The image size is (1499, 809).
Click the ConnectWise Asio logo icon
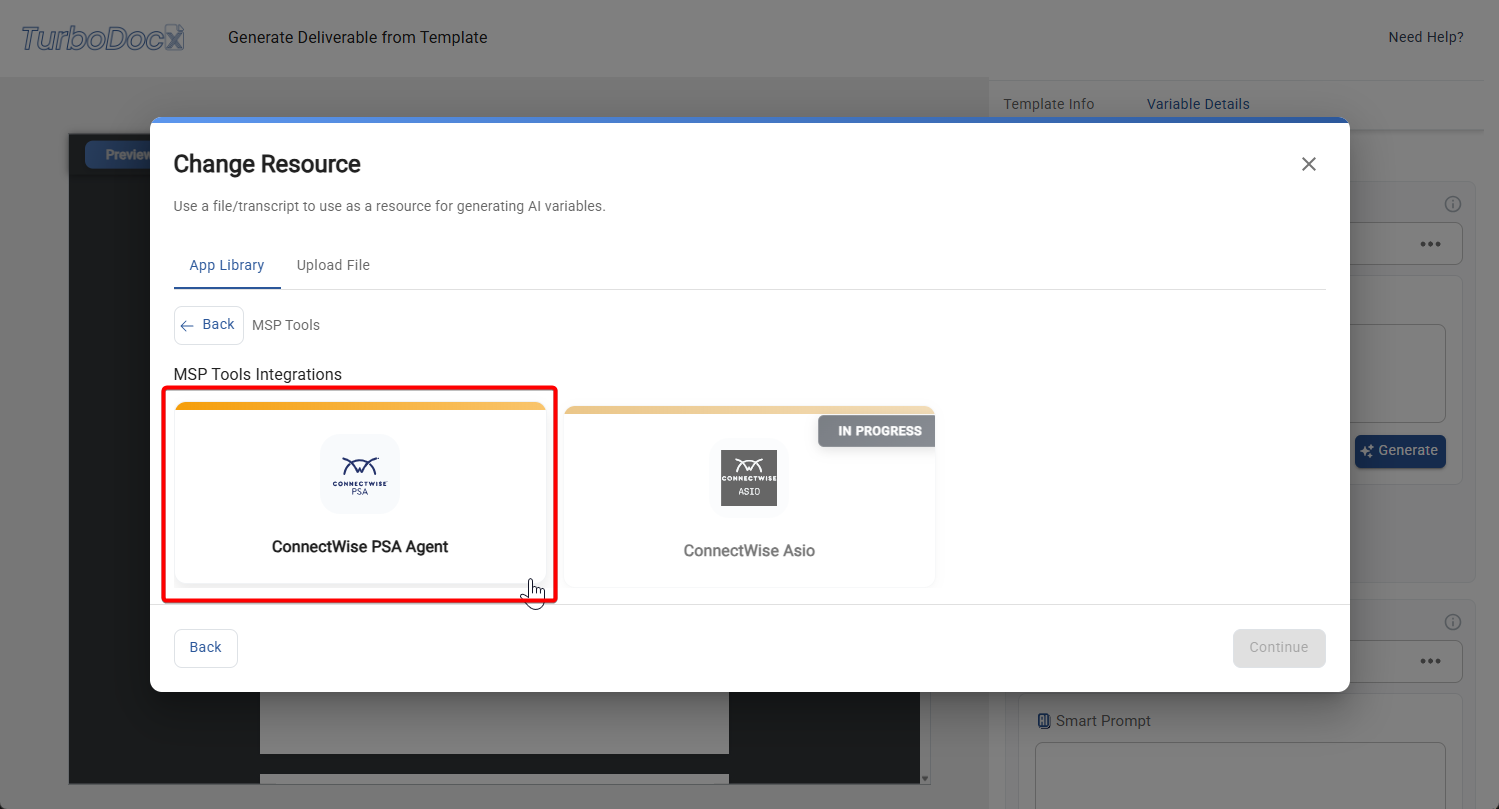[x=749, y=478]
